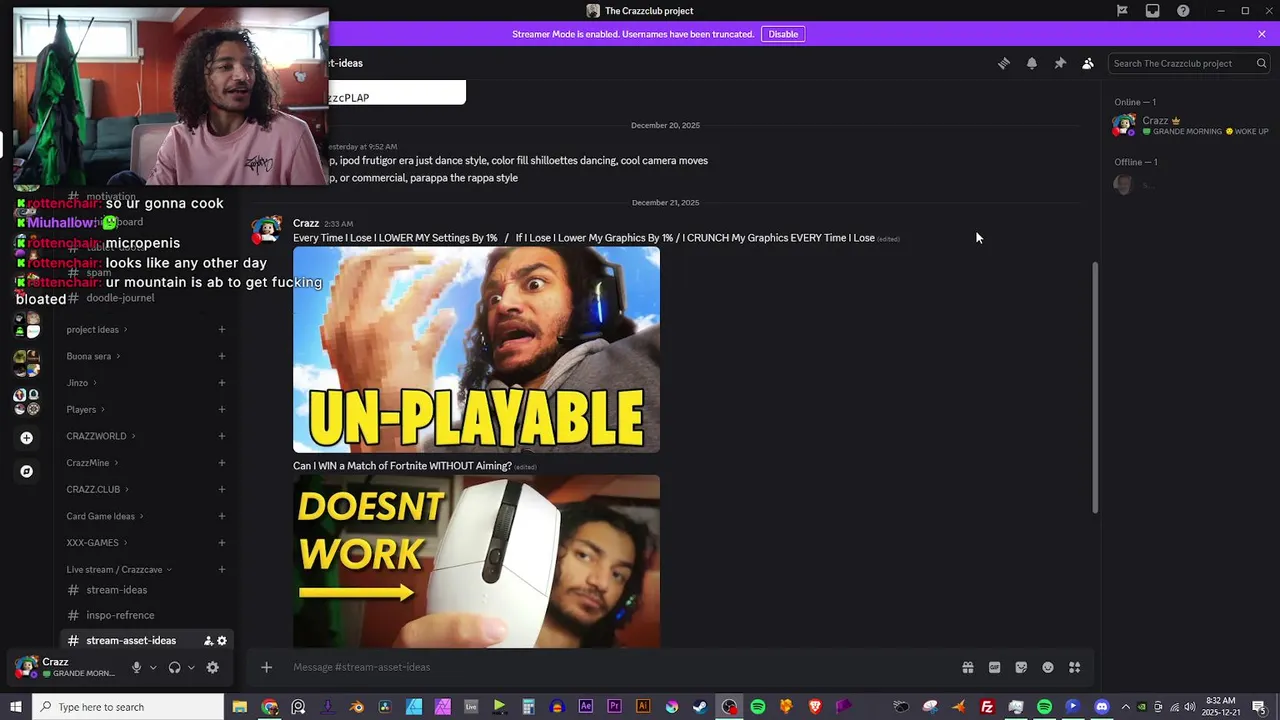This screenshot has height=720, width=1280.
Task: Click the plus attachment button in message bar
Action: click(x=266, y=667)
